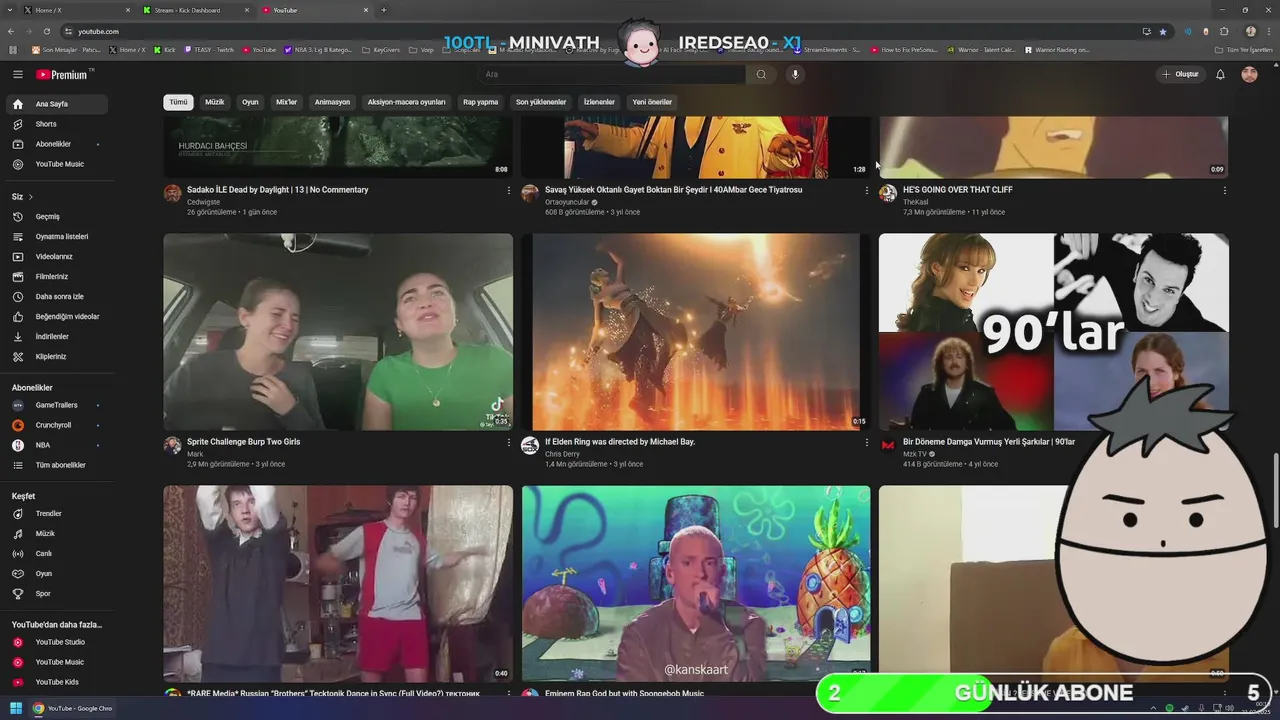Open Eminem Rap God Spongebob thumbnail
The width and height of the screenshot is (1280, 720).
(x=696, y=583)
